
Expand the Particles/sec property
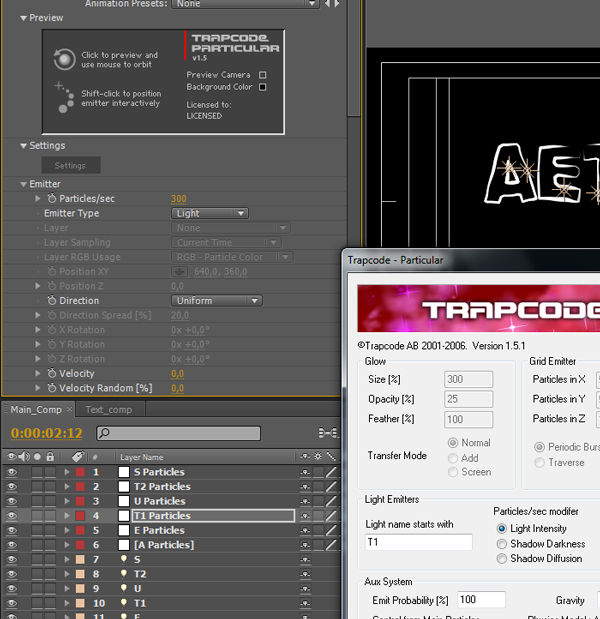(x=38, y=198)
